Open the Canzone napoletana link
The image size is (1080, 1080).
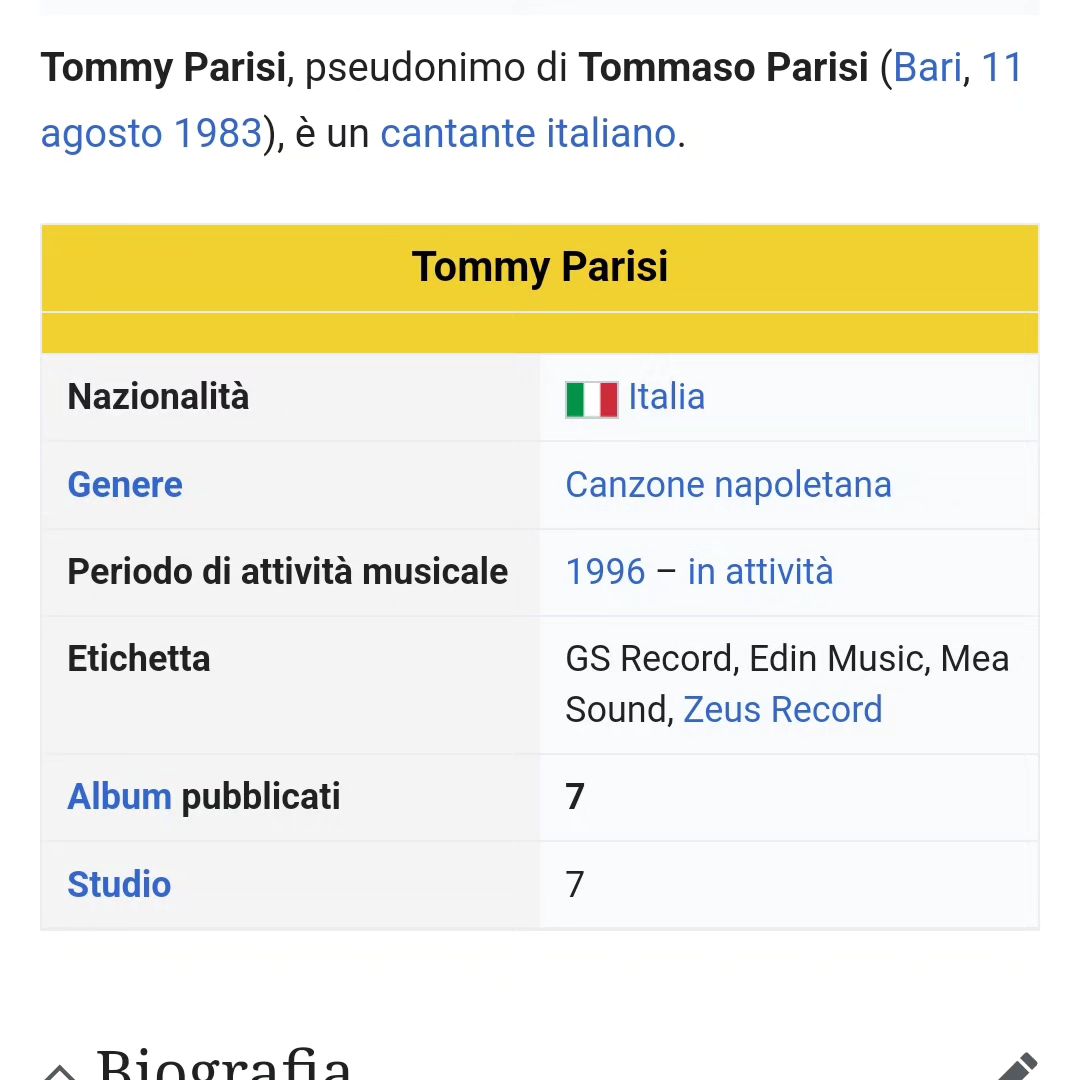729,485
